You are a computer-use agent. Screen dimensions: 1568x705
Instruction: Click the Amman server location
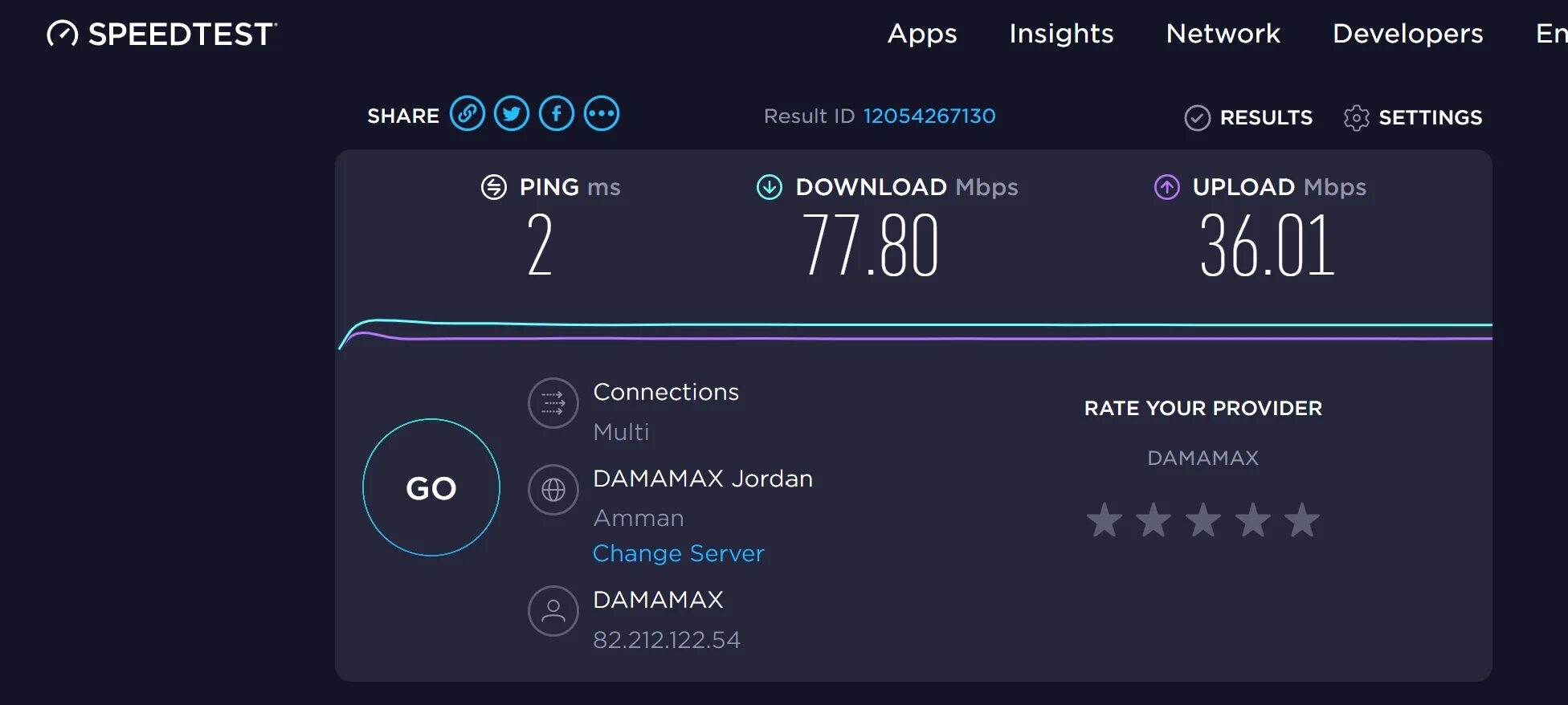(639, 519)
